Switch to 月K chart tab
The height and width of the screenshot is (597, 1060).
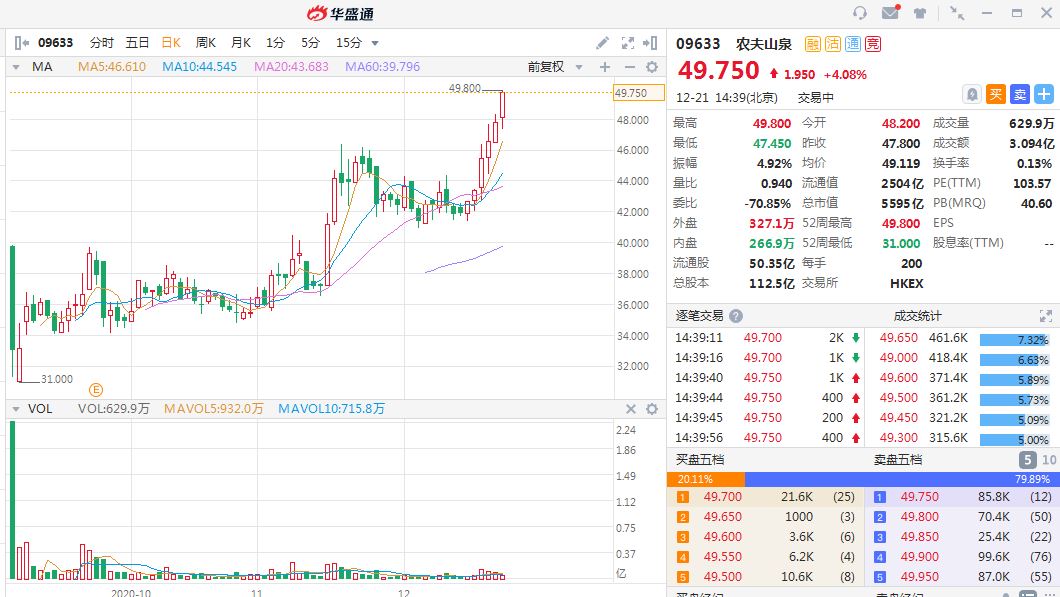click(x=241, y=43)
